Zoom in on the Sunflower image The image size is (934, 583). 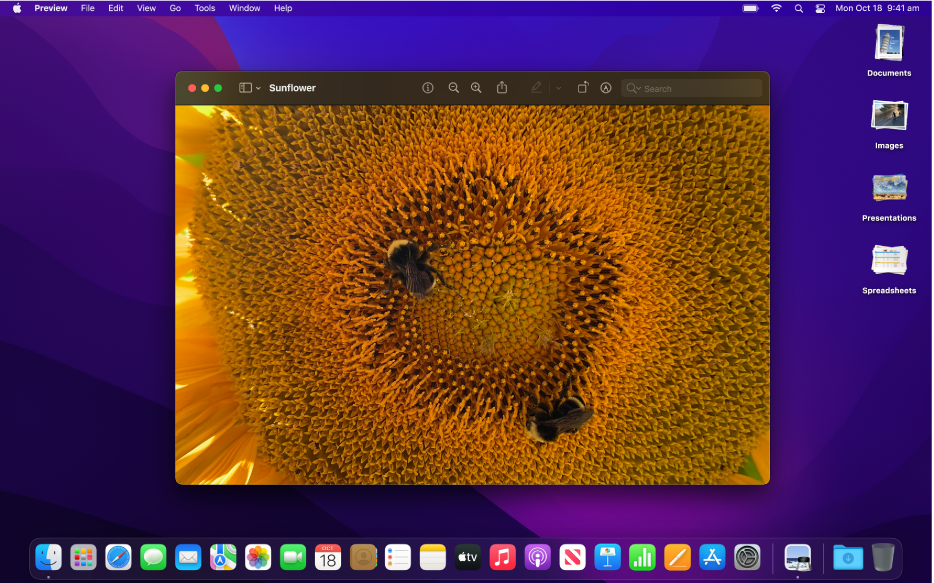click(476, 87)
